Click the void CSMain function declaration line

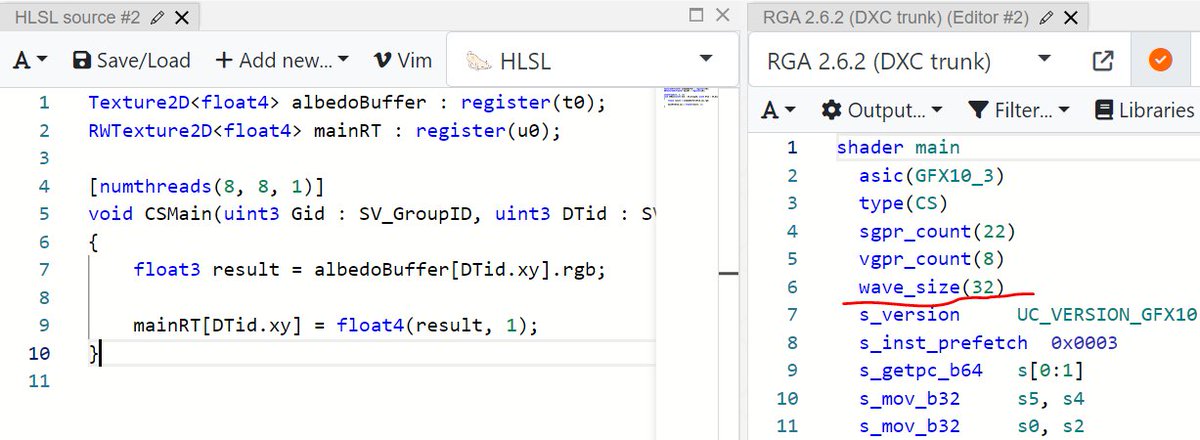(x=372, y=214)
